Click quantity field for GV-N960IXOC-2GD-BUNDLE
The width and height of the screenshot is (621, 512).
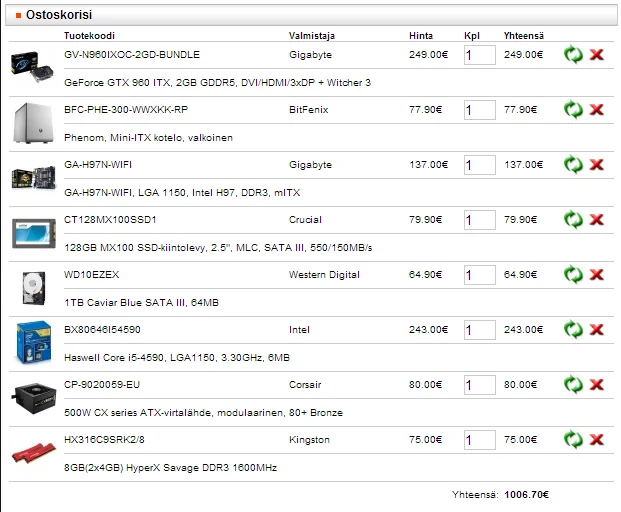click(479, 55)
